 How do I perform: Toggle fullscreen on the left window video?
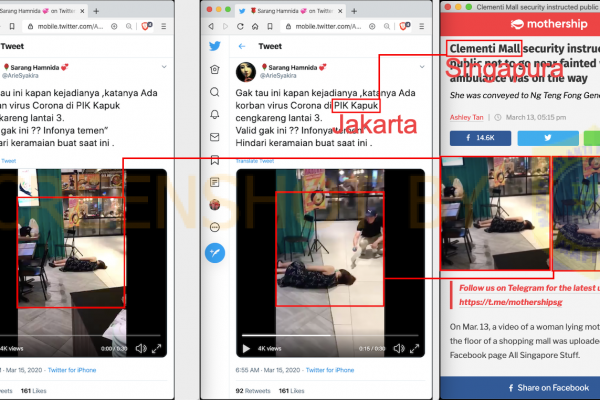point(157,348)
